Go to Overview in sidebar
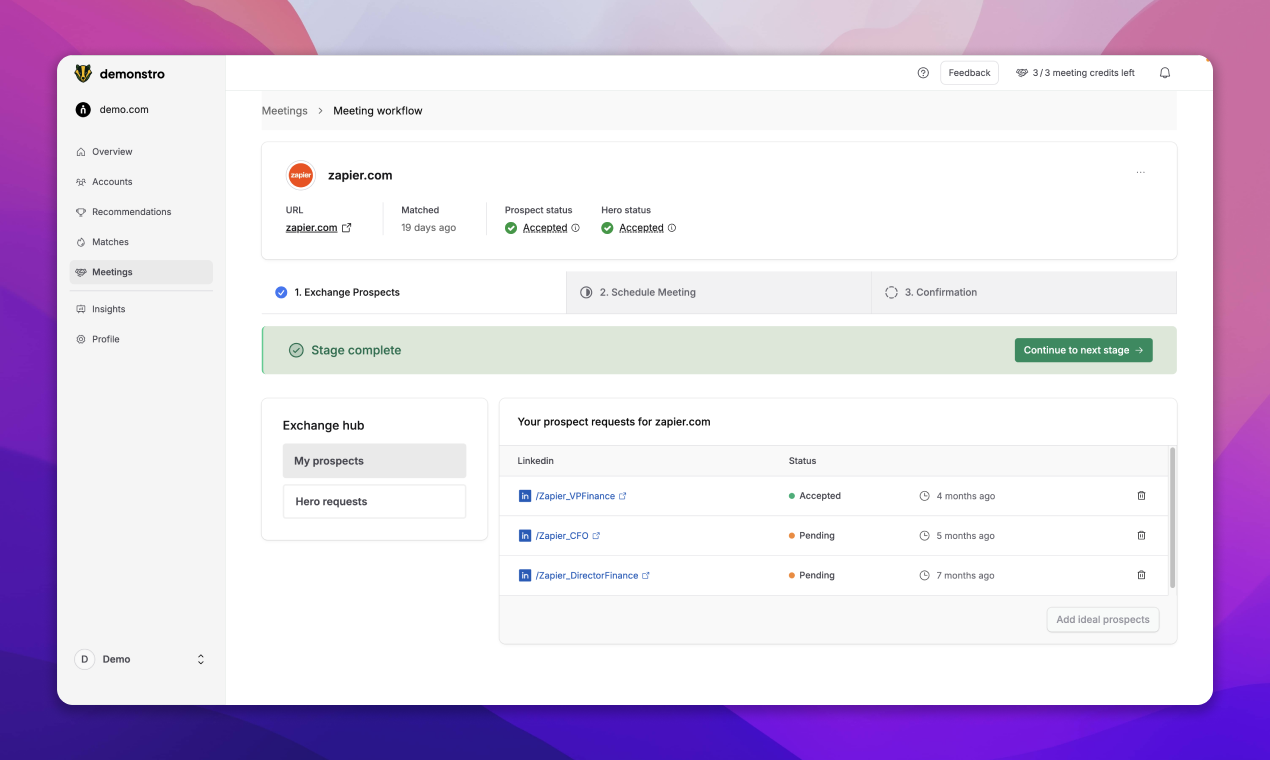This screenshot has width=1270, height=760. (x=141, y=152)
